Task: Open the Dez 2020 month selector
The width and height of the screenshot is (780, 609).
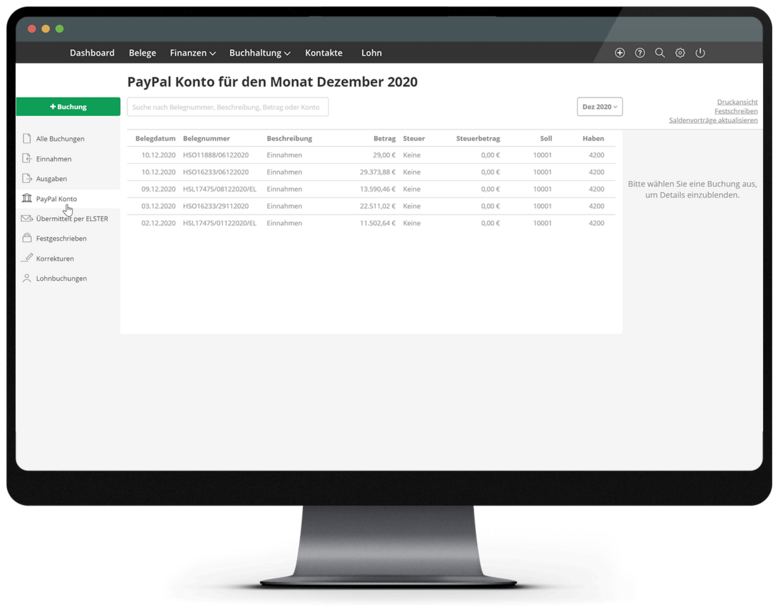Action: (x=600, y=107)
